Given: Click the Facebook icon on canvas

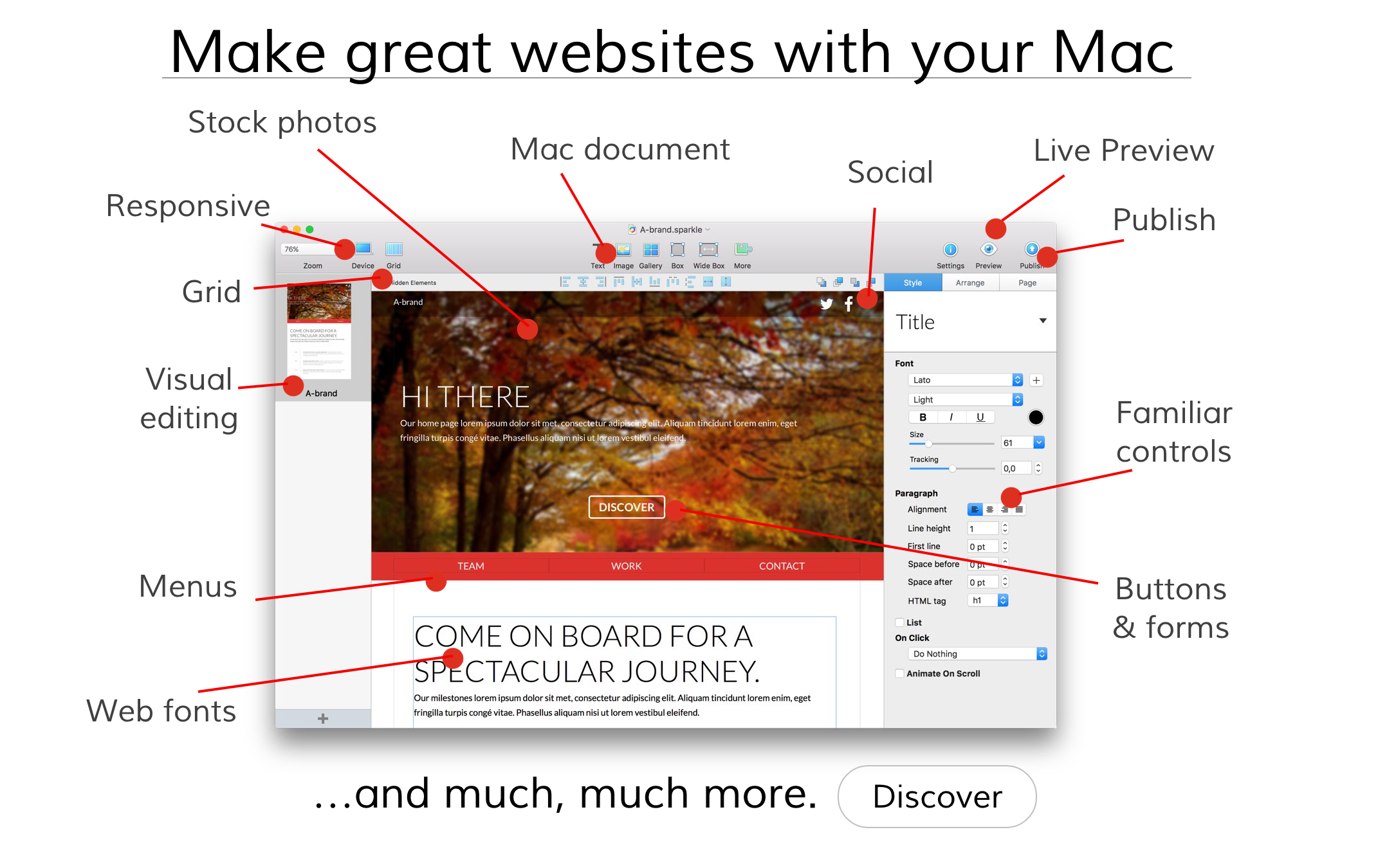Looking at the screenshot, I should point(849,304).
